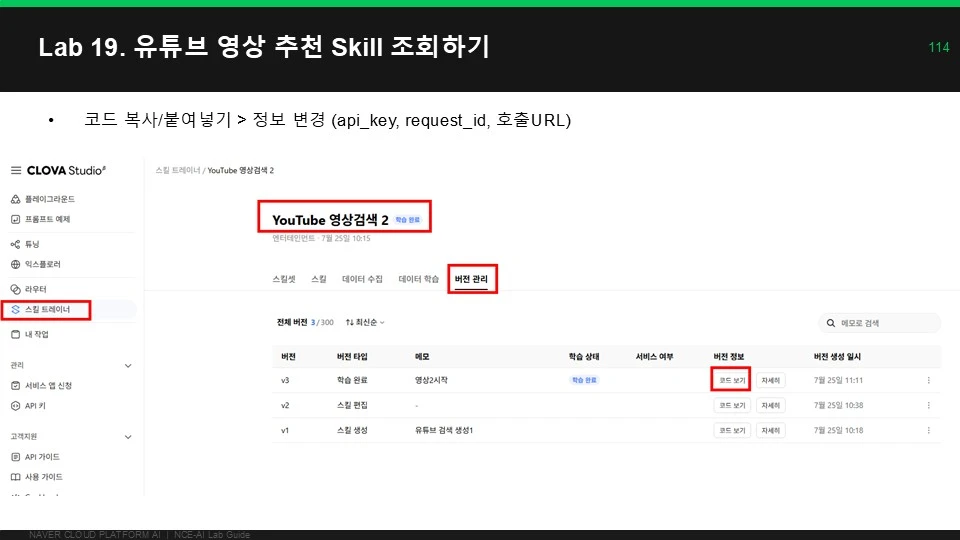The image size is (960, 540).
Task: Open 내 작업 in the sidebar
Action: point(37,334)
